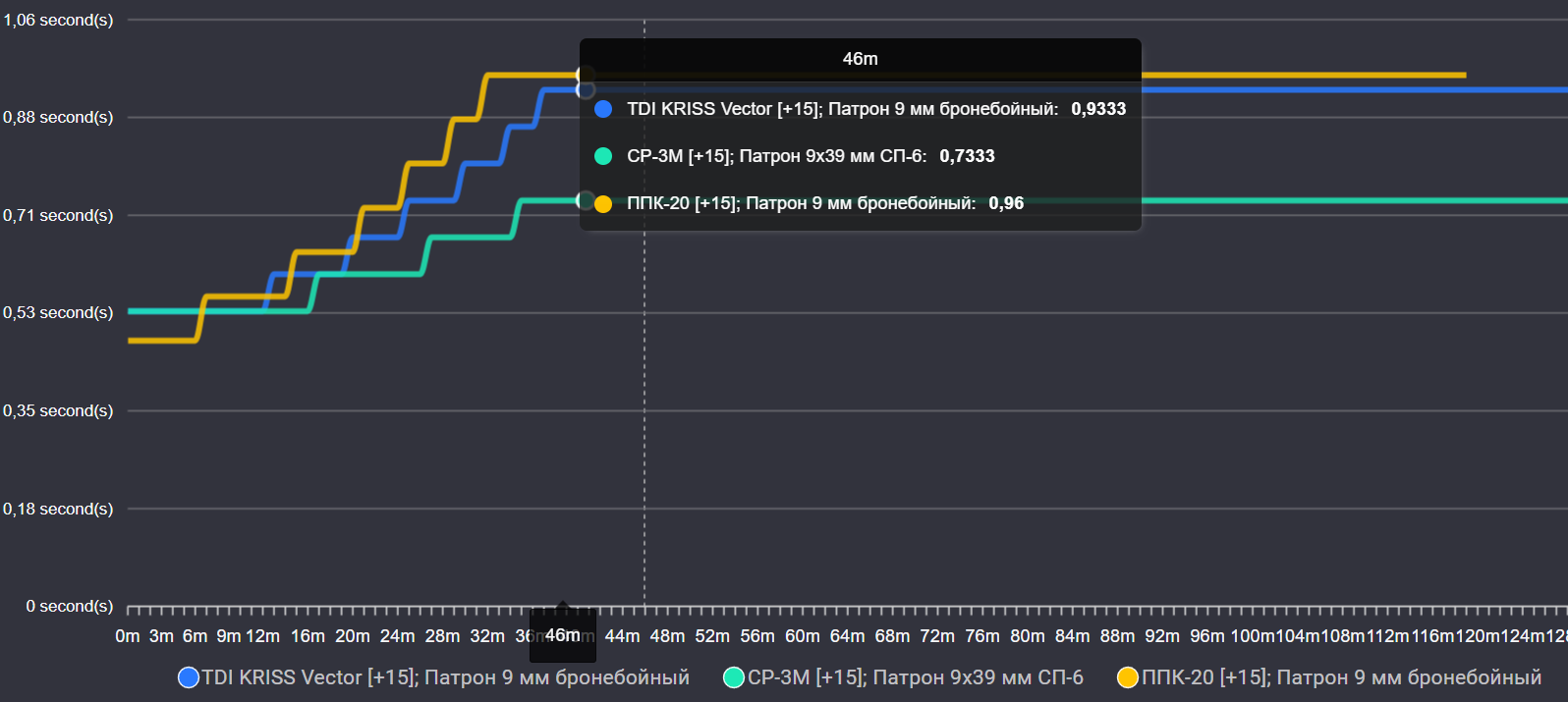This screenshot has height=702, width=1568.
Task: Click the 84m label on the x-axis
Action: [x=1073, y=636]
